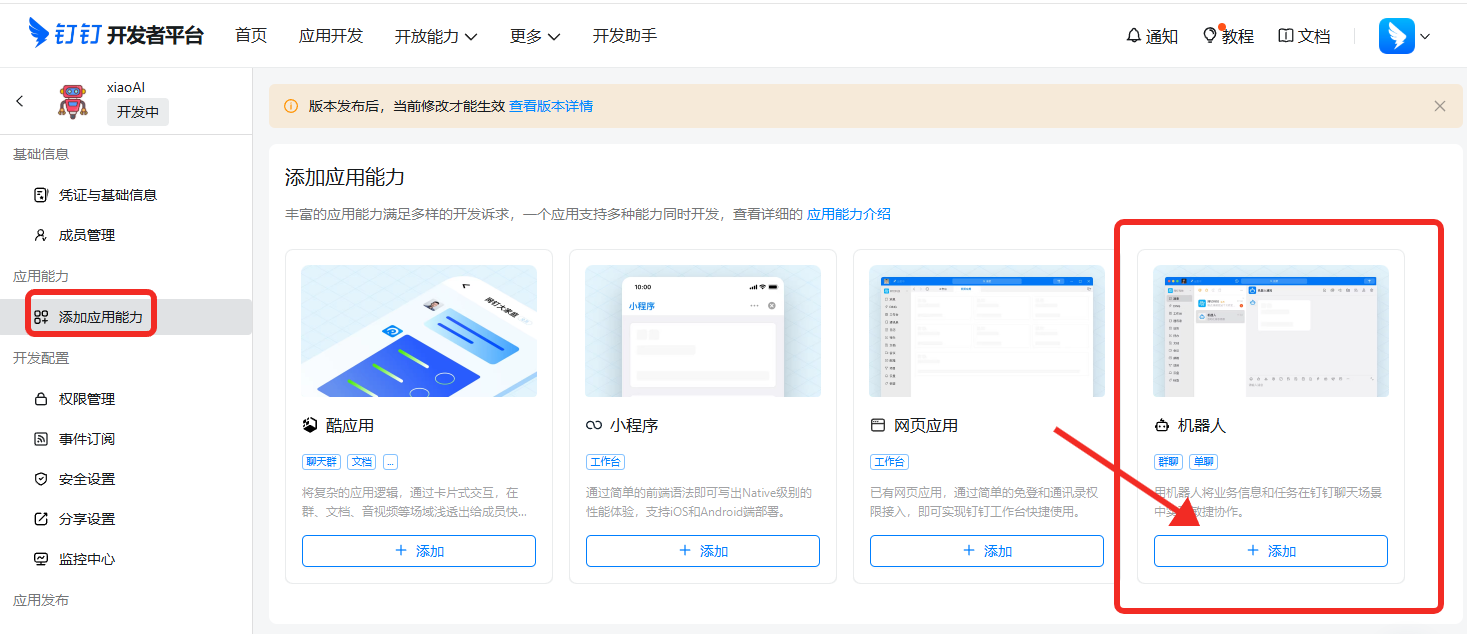The width and height of the screenshot is (1467, 634).
Task: Expand the 更多 dropdown menu
Action: (534, 36)
